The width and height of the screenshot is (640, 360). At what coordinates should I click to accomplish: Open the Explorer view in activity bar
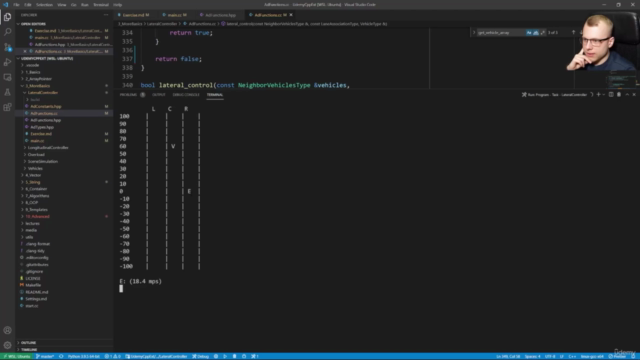pyautogui.click(x=7, y=17)
